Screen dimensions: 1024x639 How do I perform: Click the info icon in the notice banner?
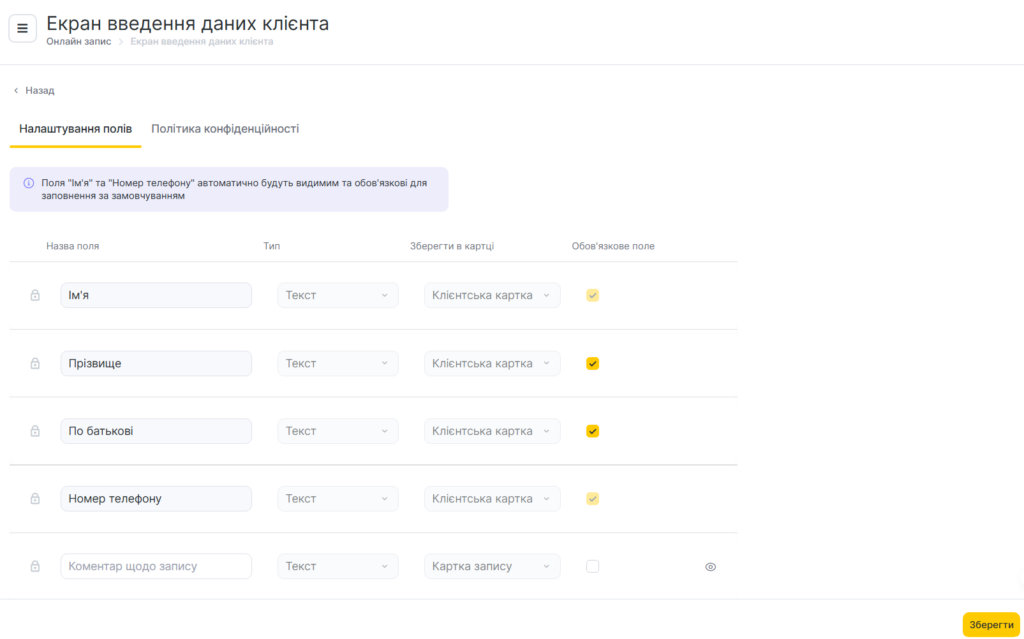(x=28, y=183)
